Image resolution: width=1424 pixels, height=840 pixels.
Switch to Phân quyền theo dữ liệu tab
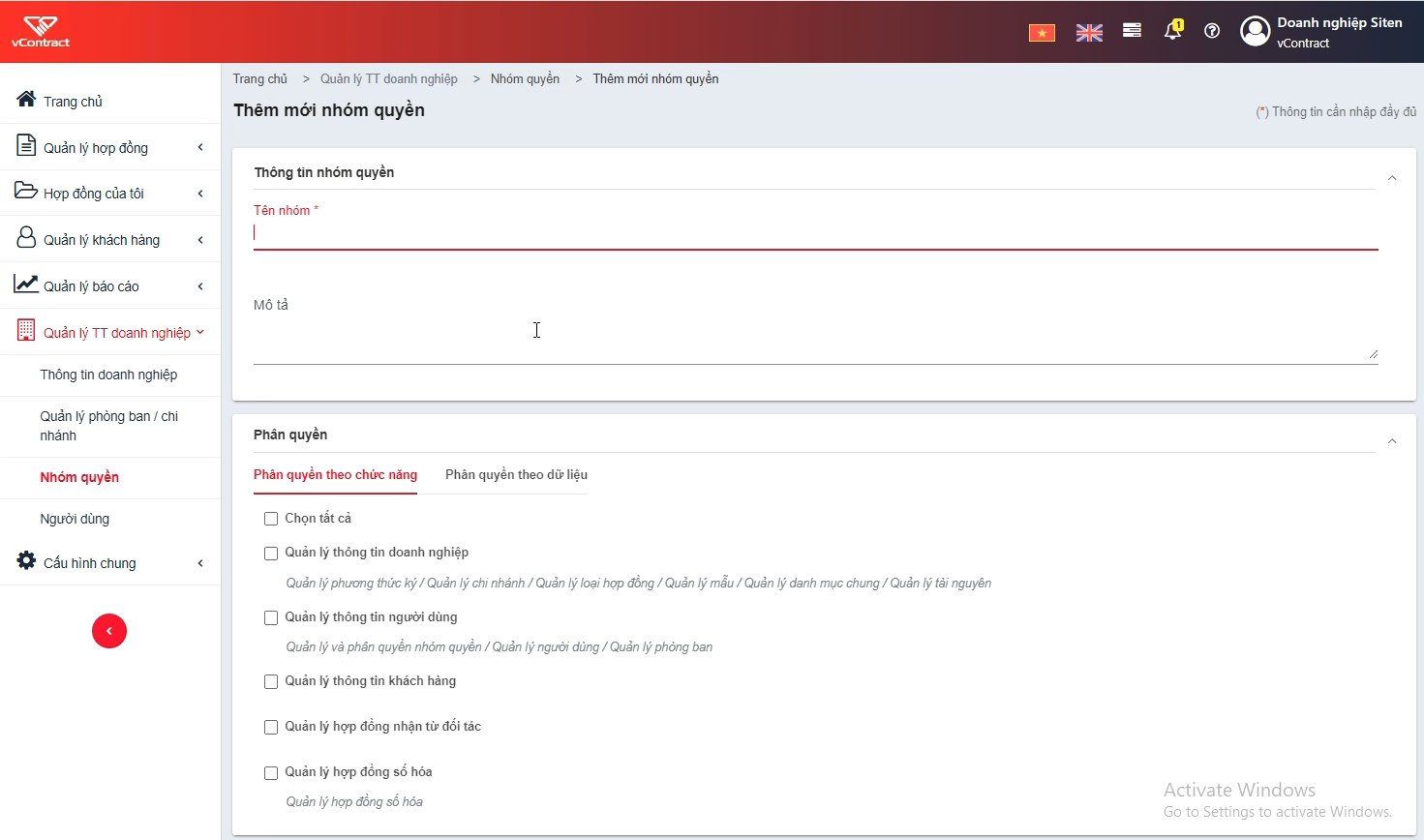516,474
